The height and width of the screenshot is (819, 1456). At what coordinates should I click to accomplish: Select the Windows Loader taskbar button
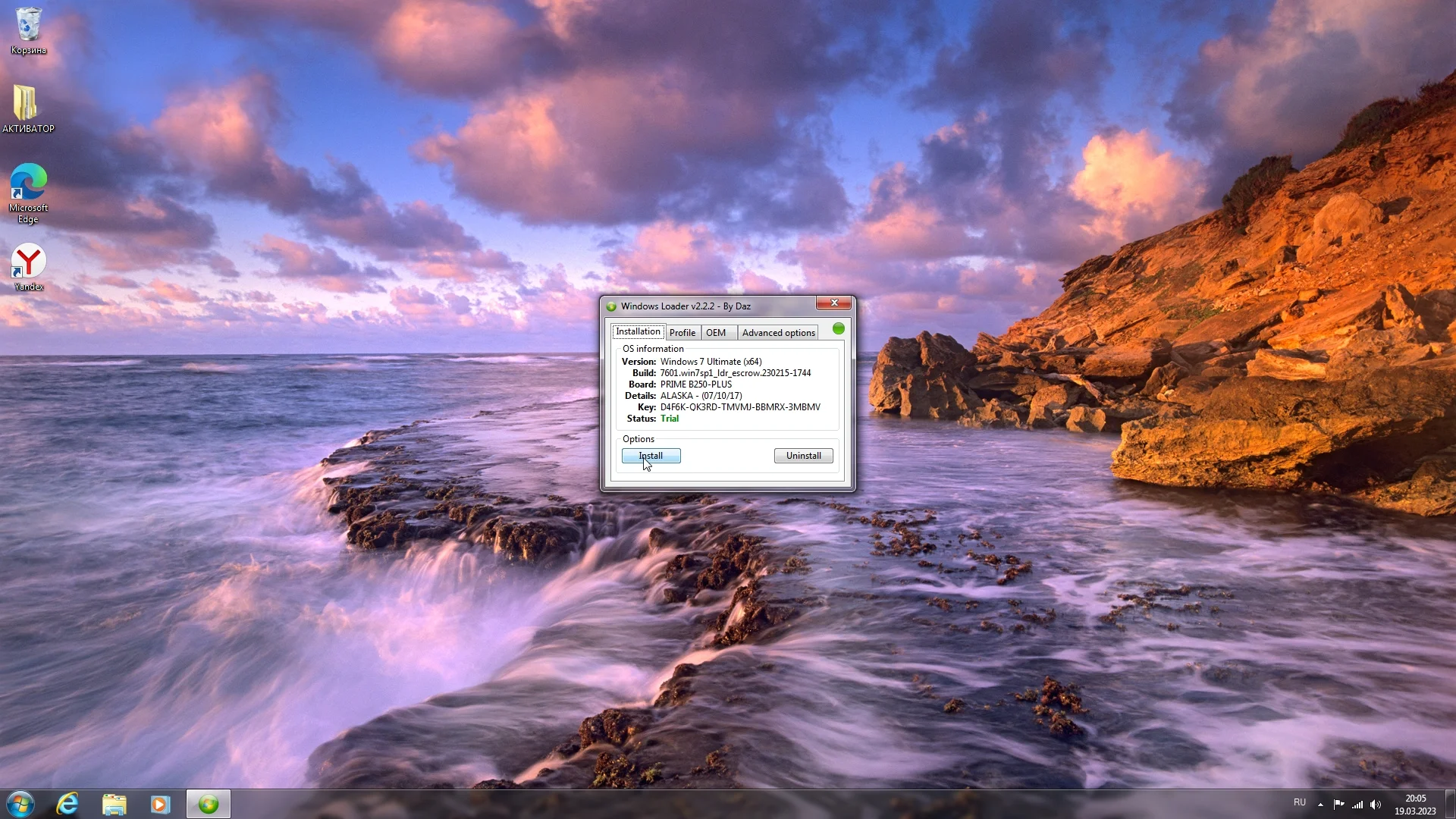[x=209, y=804]
